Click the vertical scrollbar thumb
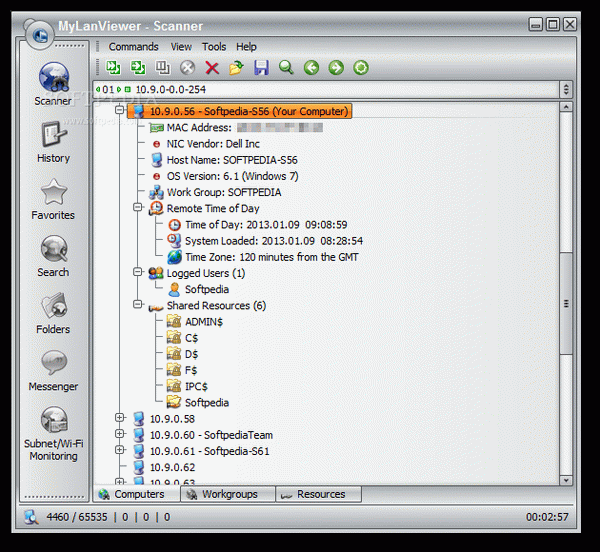This screenshot has height=552, width=600. pyautogui.click(x=566, y=303)
